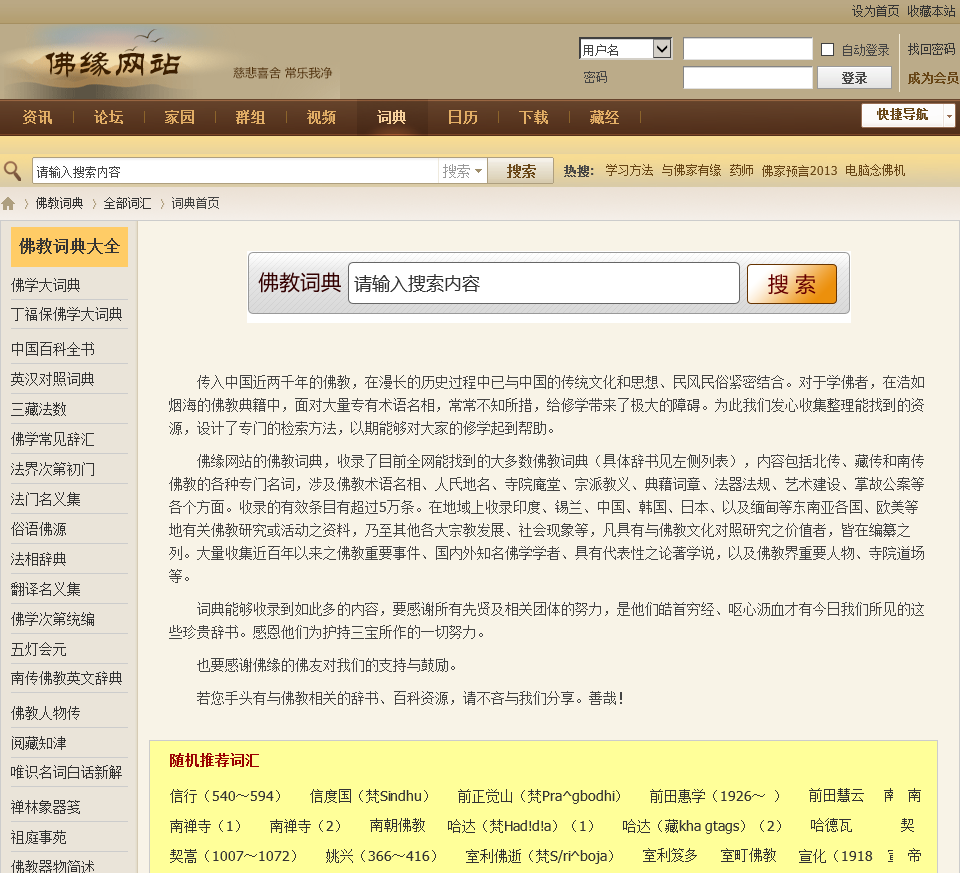Open 法界次第初门 in sidebar
The width and height of the screenshot is (960, 873).
pos(53,469)
